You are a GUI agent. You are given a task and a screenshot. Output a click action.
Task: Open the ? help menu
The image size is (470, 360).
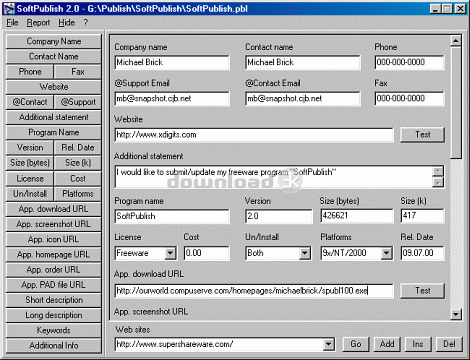click(x=86, y=23)
